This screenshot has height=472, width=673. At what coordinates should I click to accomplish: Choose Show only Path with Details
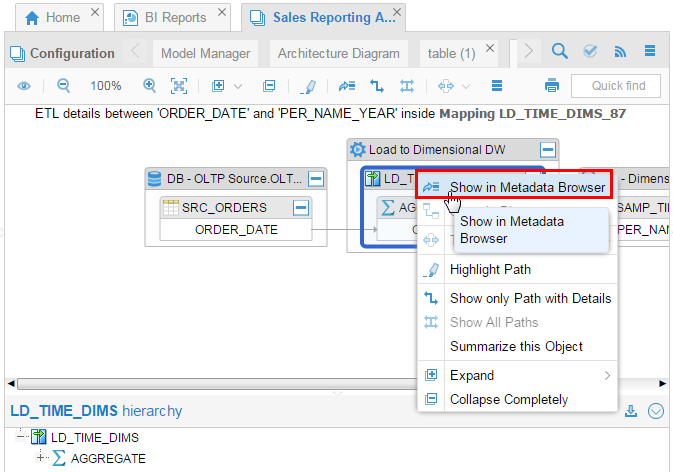(x=518, y=298)
